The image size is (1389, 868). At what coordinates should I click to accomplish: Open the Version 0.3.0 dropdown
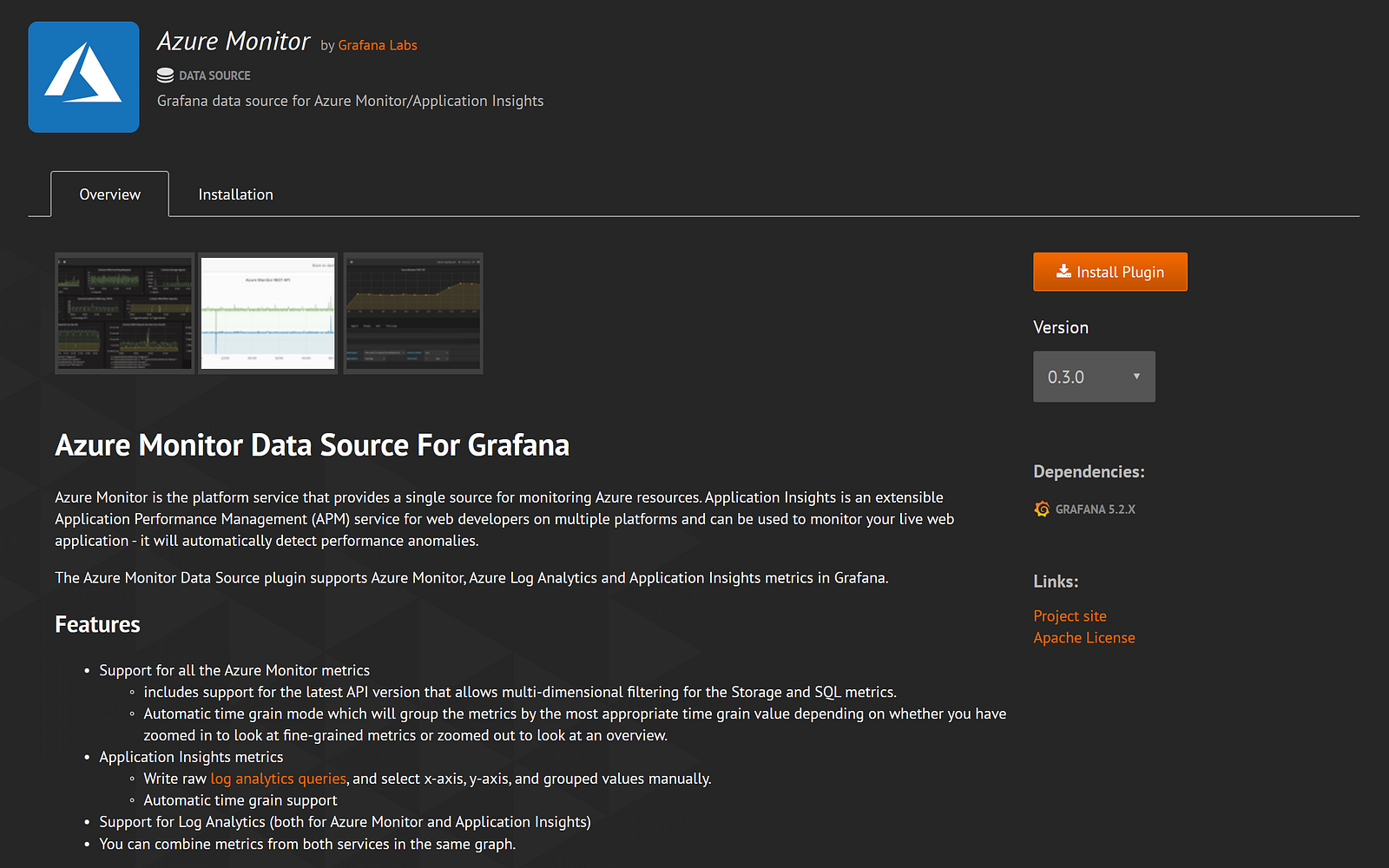pos(1094,377)
